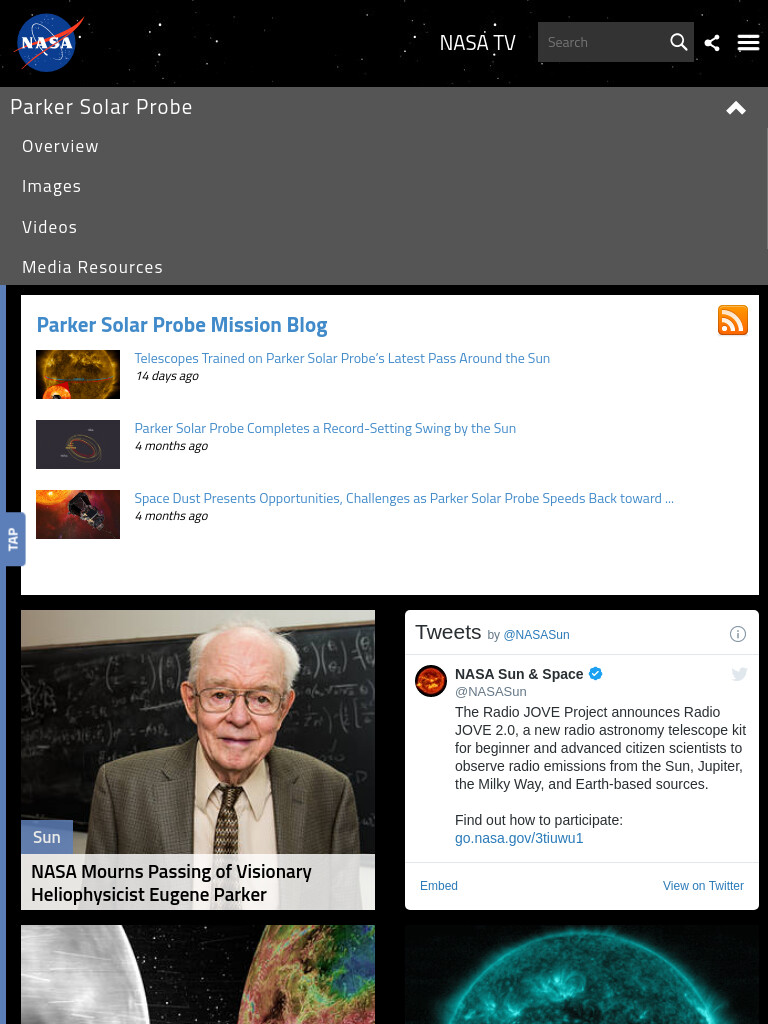This screenshot has width=768, height=1024.
Task: Open the Media Resources menu item
Action: click(92, 267)
